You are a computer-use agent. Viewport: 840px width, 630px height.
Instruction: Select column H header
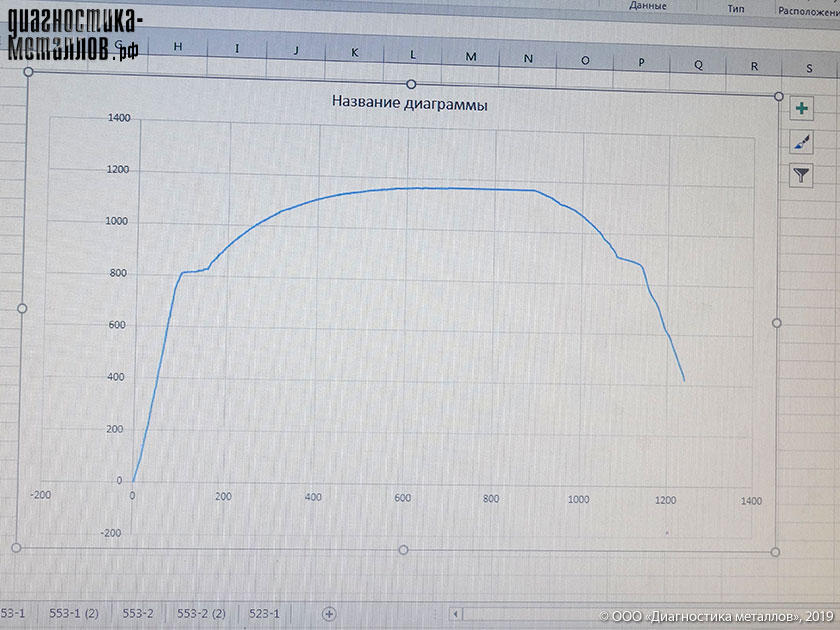(178, 47)
